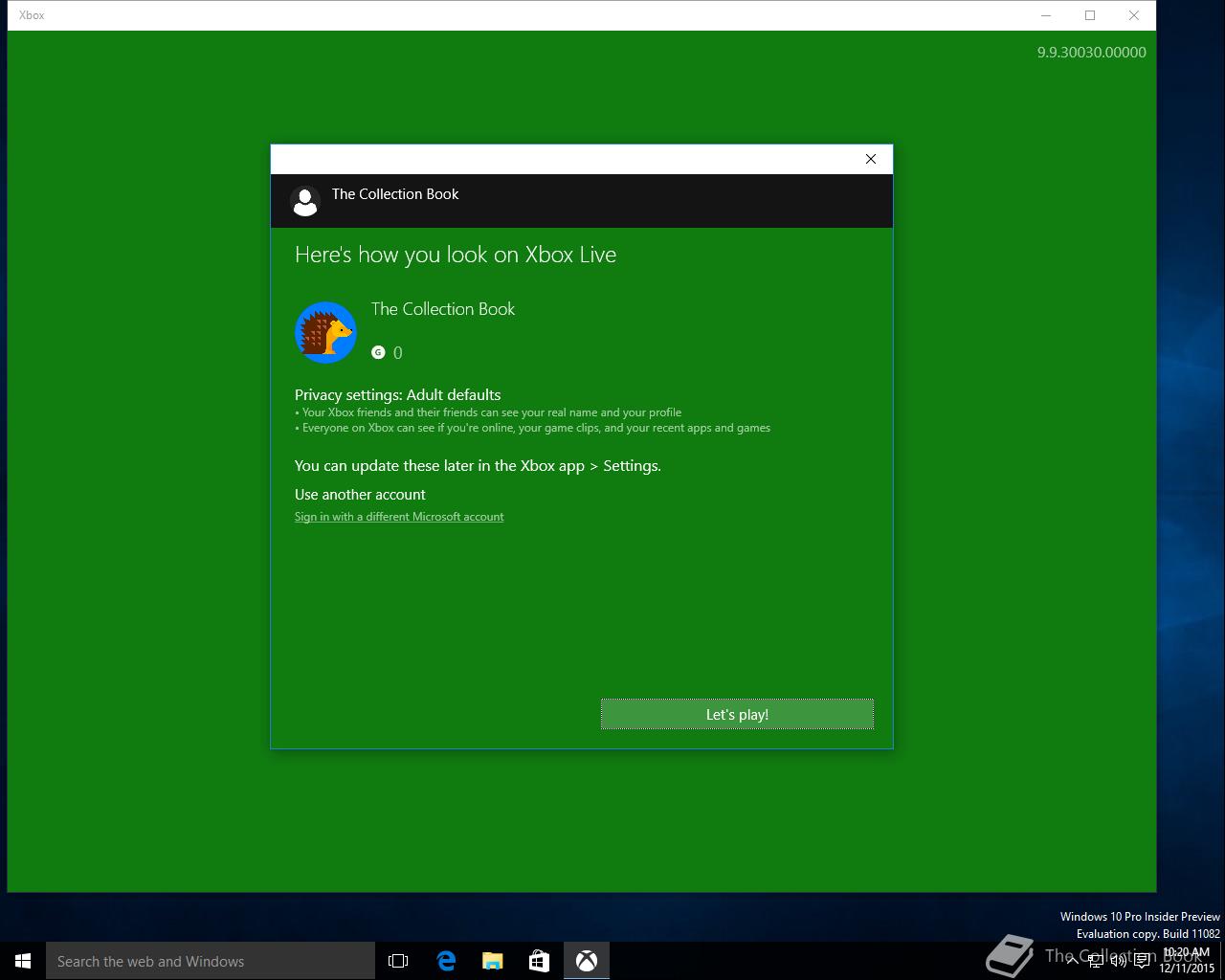This screenshot has height=980, width=1225.
Task: Click the taskbar clock showing 12/11/2015
Action: click(x=1187, y=960)
